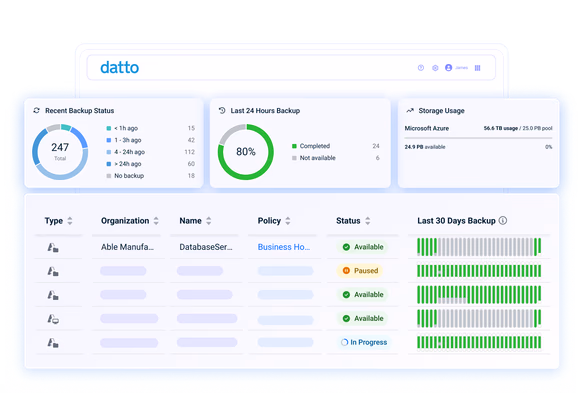Click refresh icon beside Recent Backup Status
This screenshot has width=584, height=393.
(36, 110)
